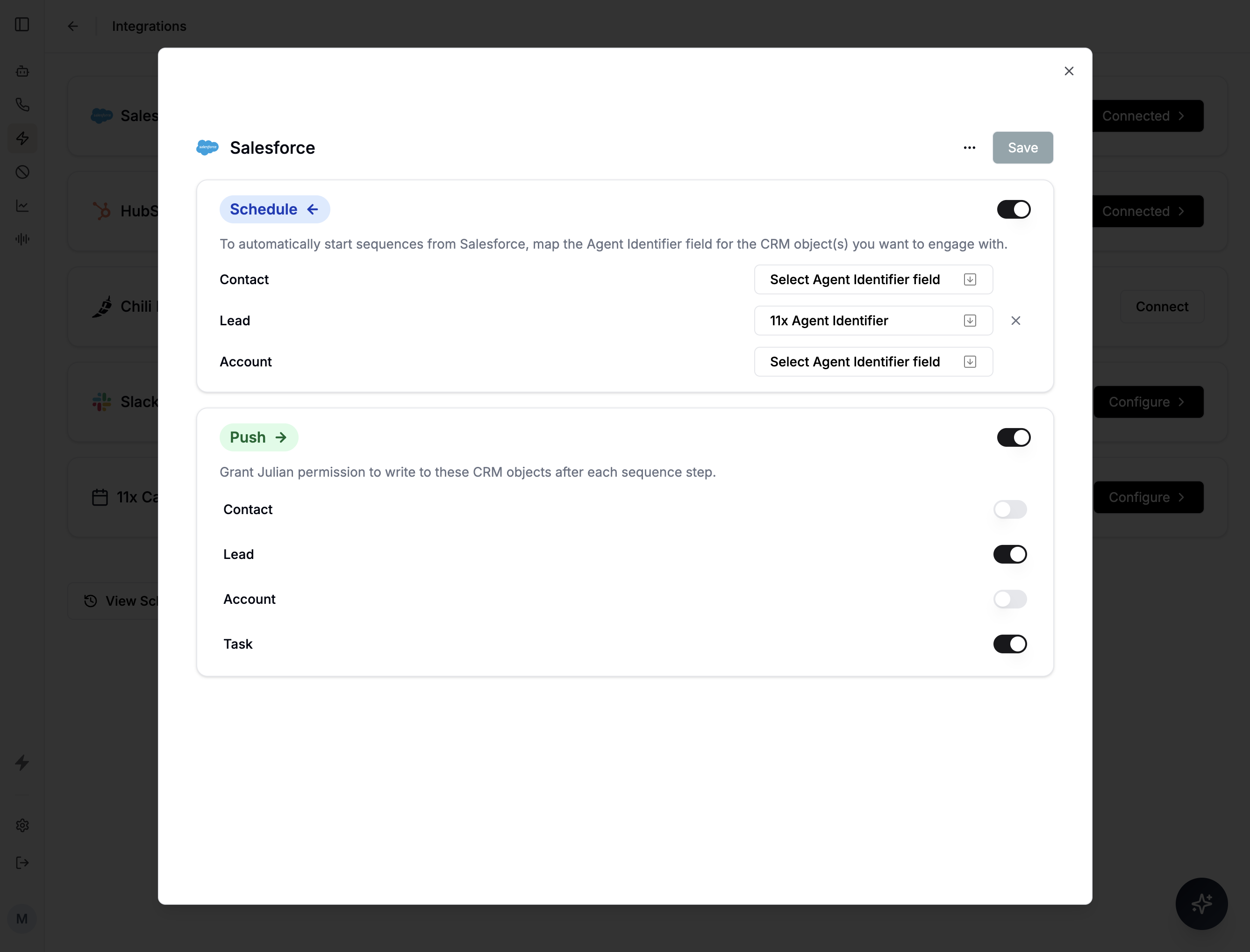This screenshot has height=952, width=1250.
Task: Open Contact Agent Identifier field dropdown
Action: pos(873,279)
